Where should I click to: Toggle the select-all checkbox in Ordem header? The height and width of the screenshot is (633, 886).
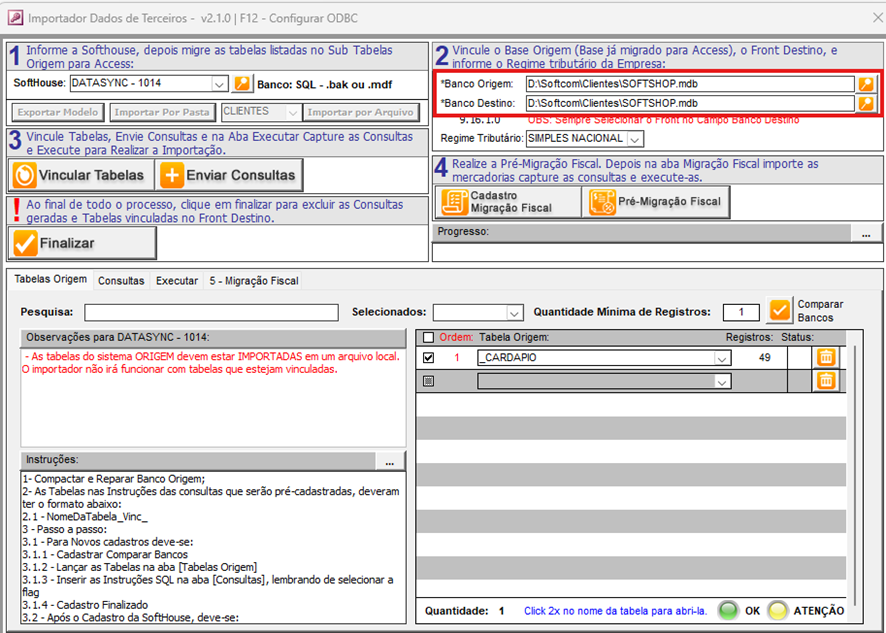429,337
